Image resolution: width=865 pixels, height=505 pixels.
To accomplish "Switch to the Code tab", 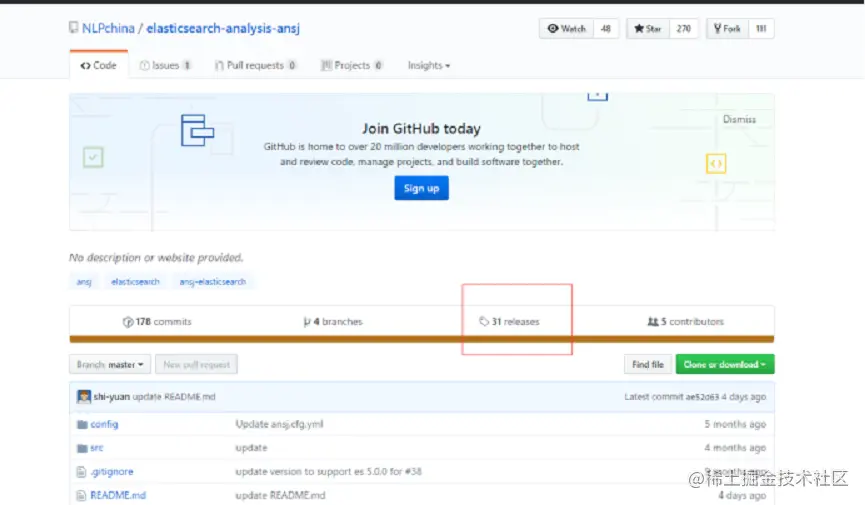I will click(x=99, y=65).
